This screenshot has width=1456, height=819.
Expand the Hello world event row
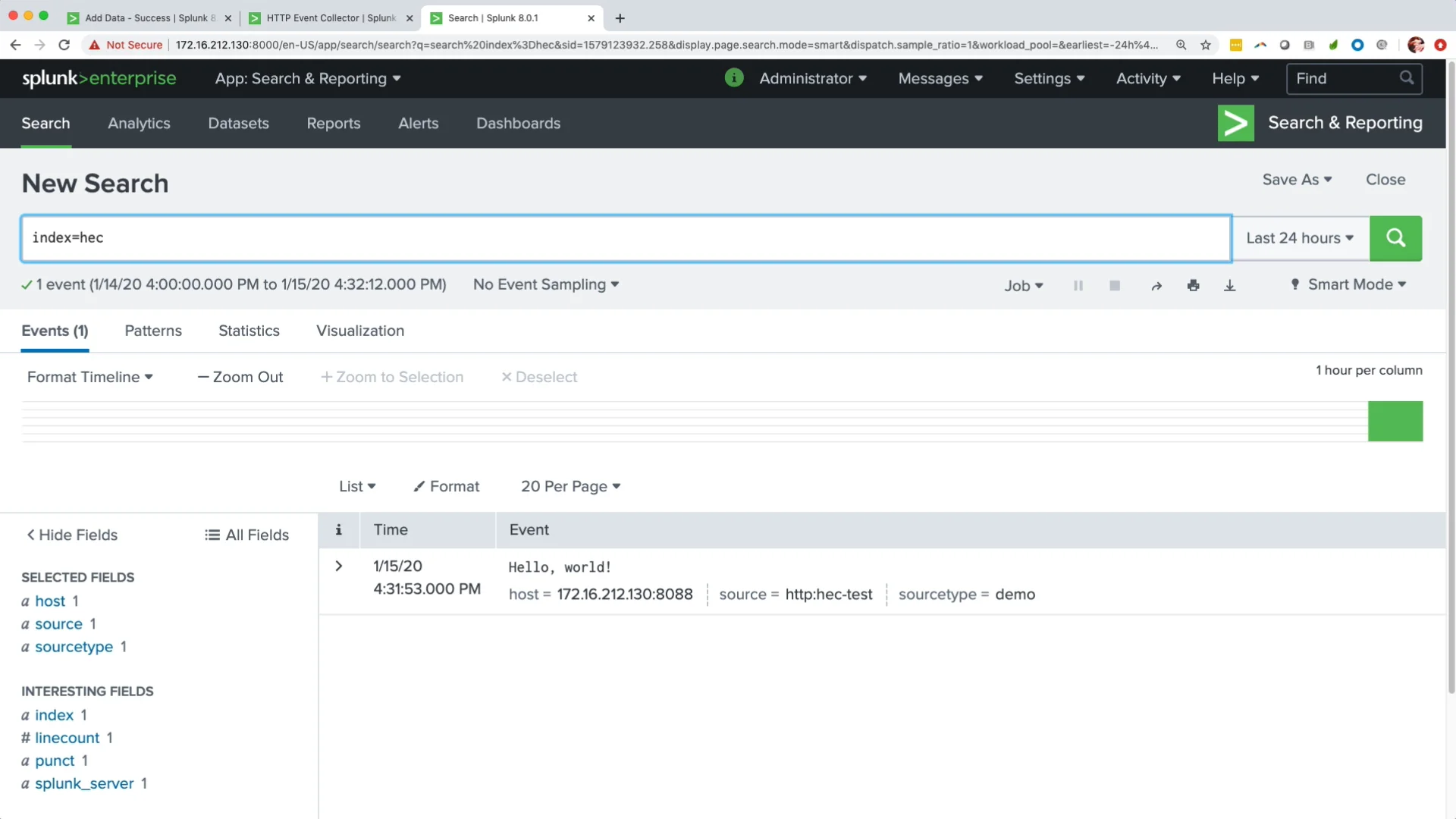(x=338, y=566)
